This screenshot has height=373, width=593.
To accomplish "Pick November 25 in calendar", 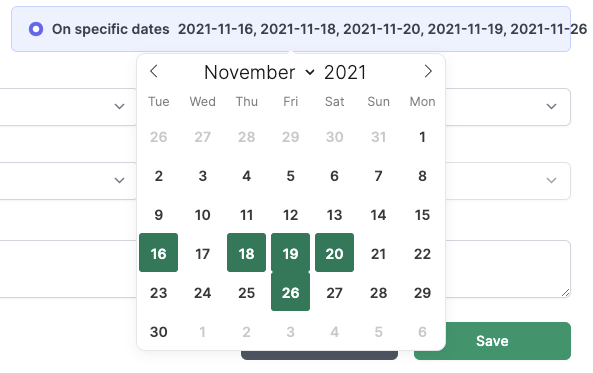I will (x=247, y=293).
